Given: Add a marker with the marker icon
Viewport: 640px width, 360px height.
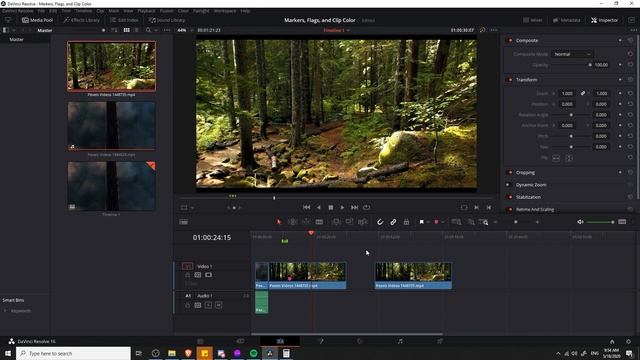Looking at the screenshot, I should click(x=436, y=222).
